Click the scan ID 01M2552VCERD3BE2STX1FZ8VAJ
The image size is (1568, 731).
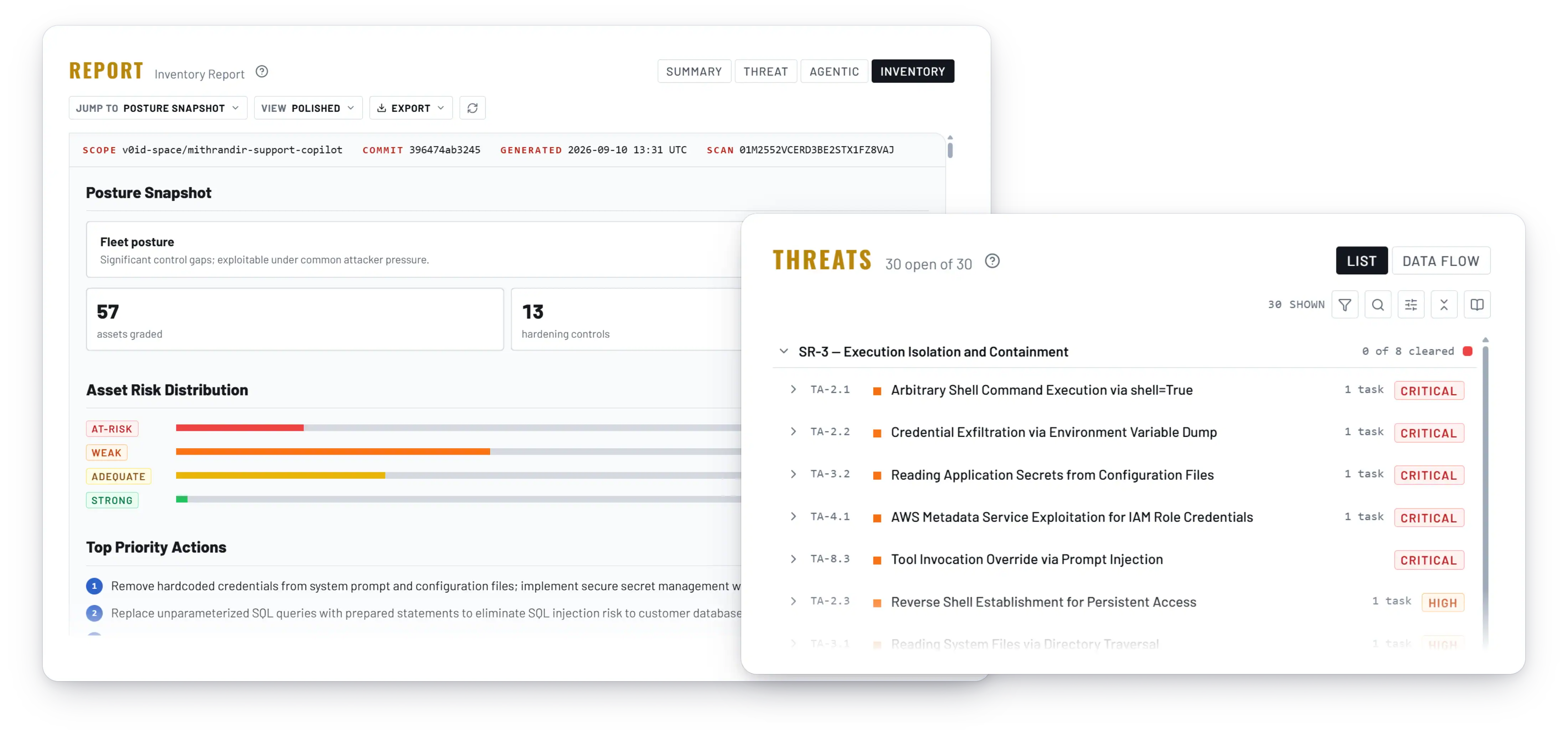[x=817, y=150]
